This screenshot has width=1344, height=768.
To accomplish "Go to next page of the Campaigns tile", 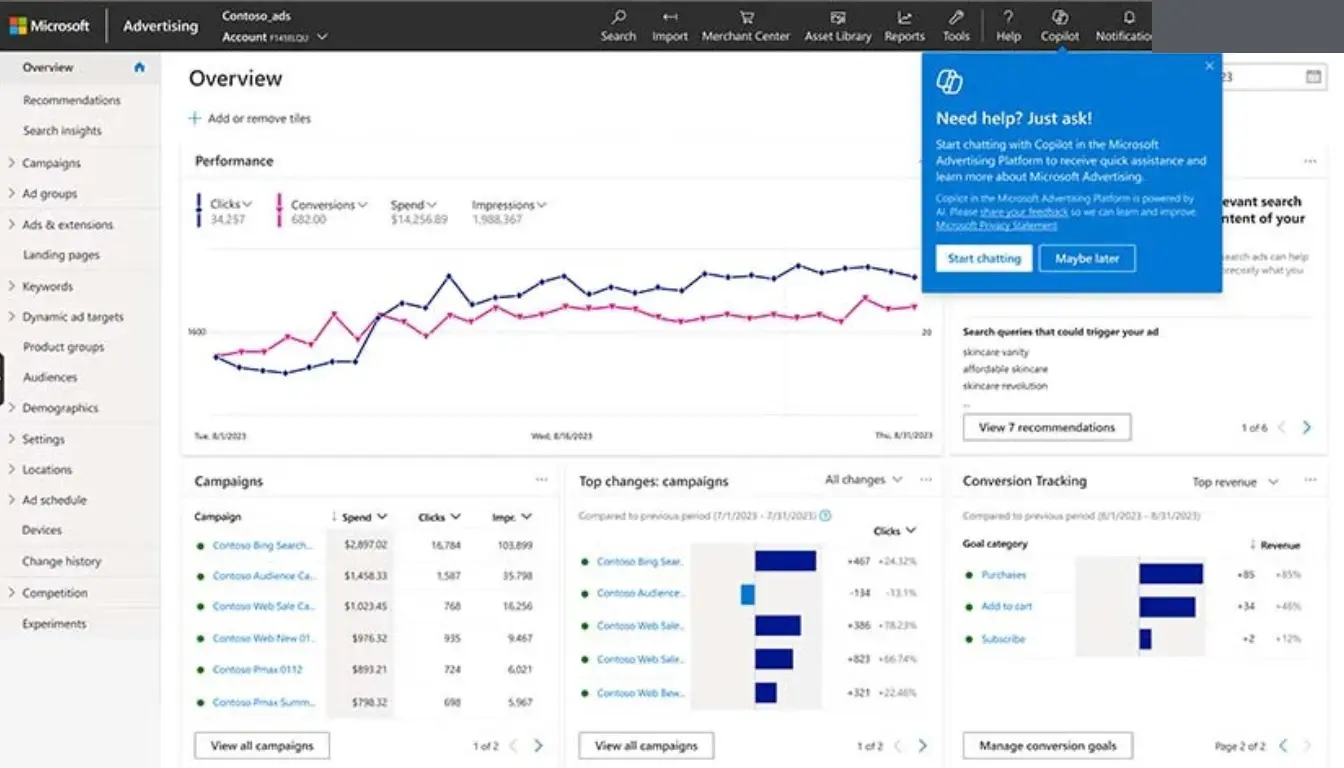I will click(538, 745).
